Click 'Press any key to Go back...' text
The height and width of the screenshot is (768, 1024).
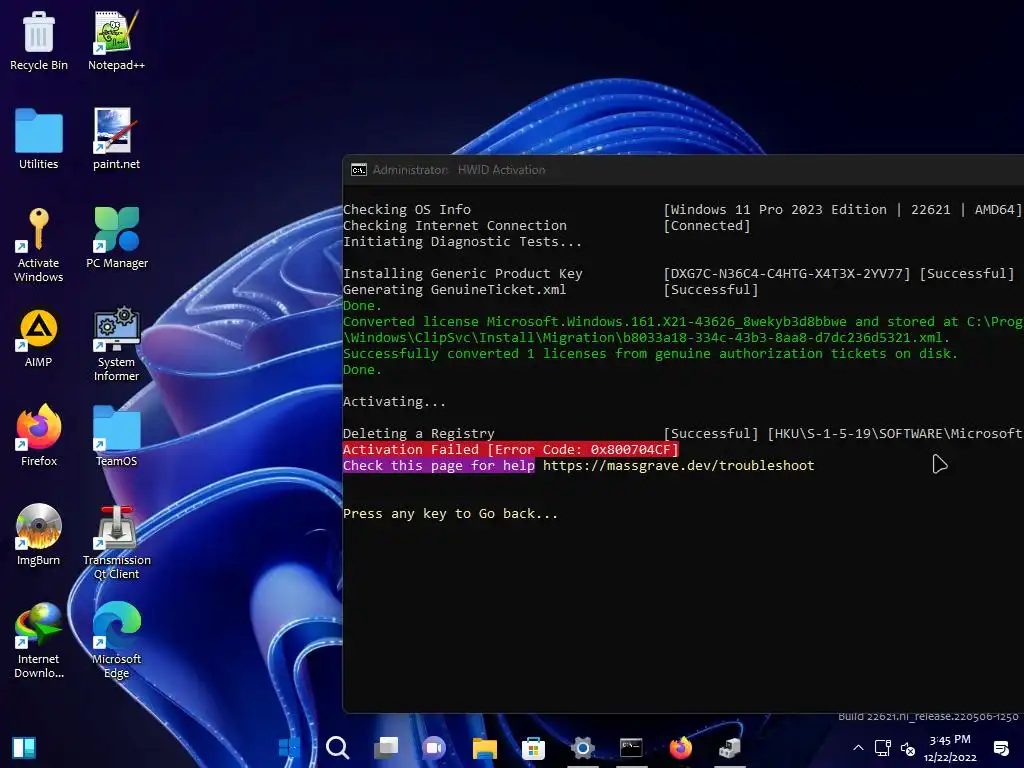[451, 514]
